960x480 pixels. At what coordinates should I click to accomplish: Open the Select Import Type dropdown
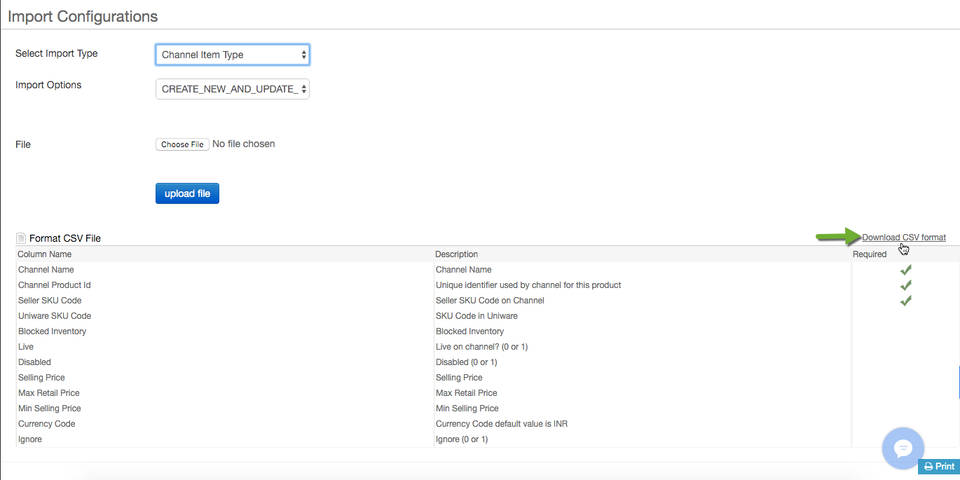pyautogui.click(x=233, y=54)
